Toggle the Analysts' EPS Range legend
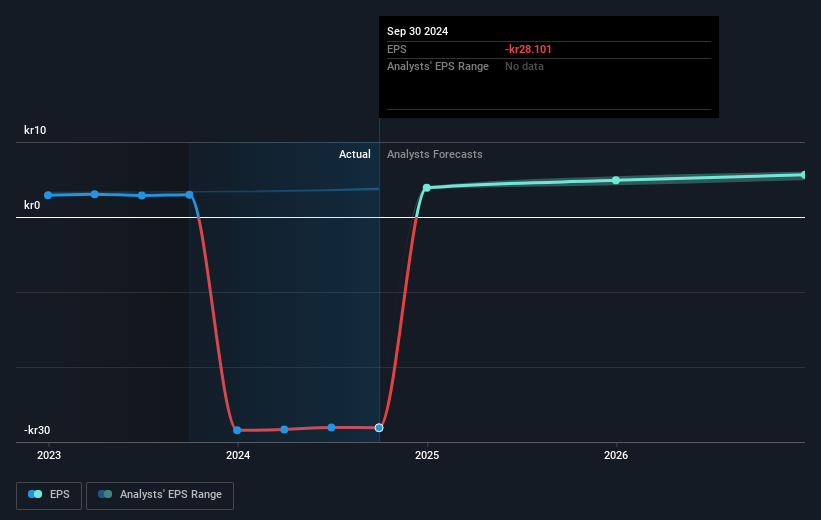Screen dimensions: 821x520 (x=160, y=495)
